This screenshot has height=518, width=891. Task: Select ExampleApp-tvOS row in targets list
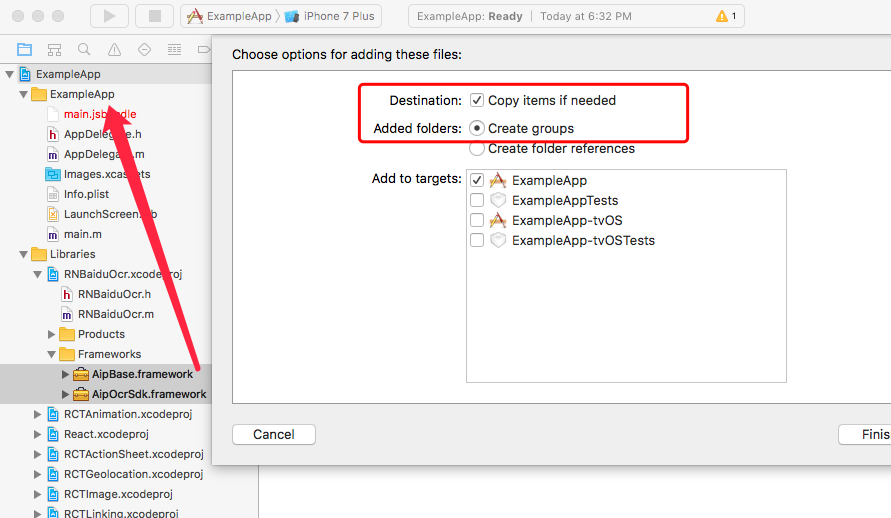[626, 220]
